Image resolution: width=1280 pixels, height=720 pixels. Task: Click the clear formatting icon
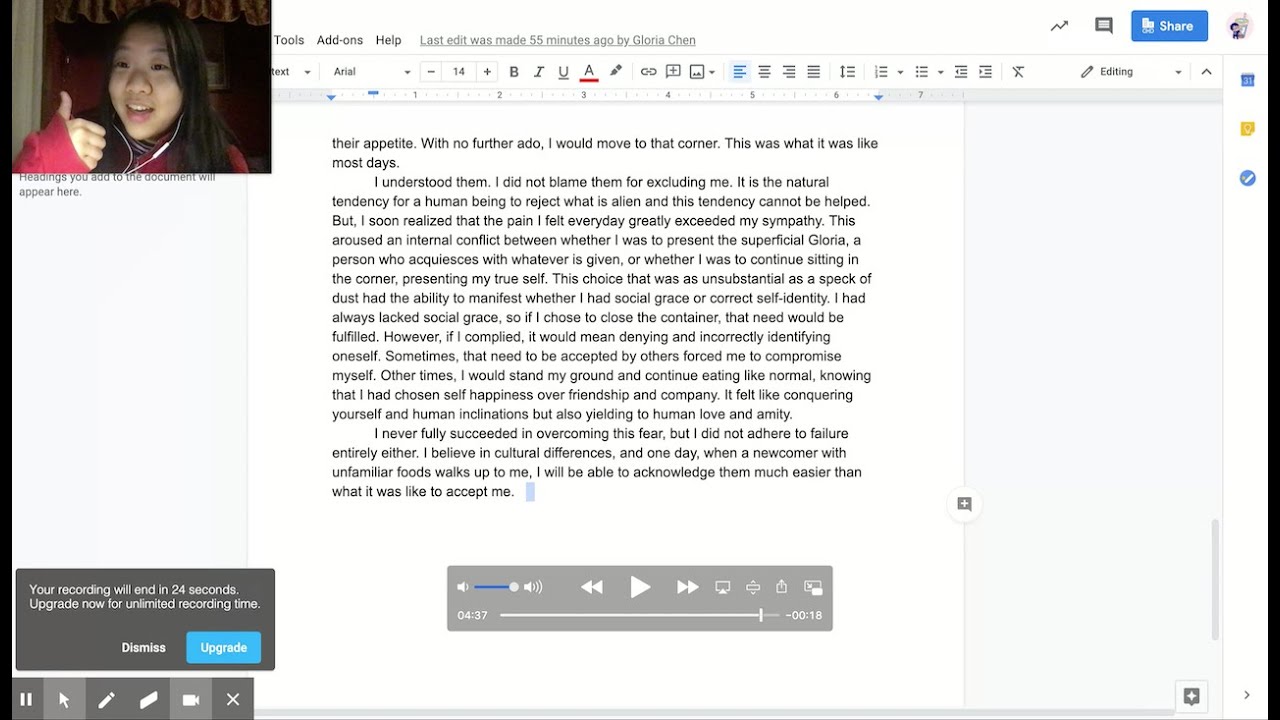[1018, 72]
